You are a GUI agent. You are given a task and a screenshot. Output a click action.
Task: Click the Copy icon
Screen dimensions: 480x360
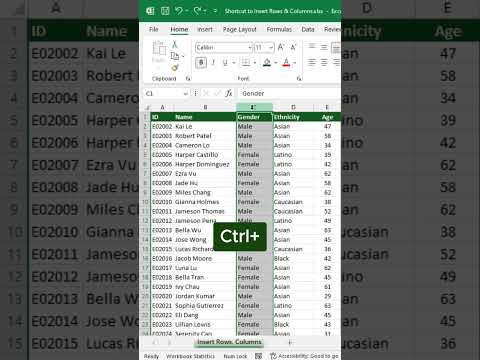pos(175,56)
